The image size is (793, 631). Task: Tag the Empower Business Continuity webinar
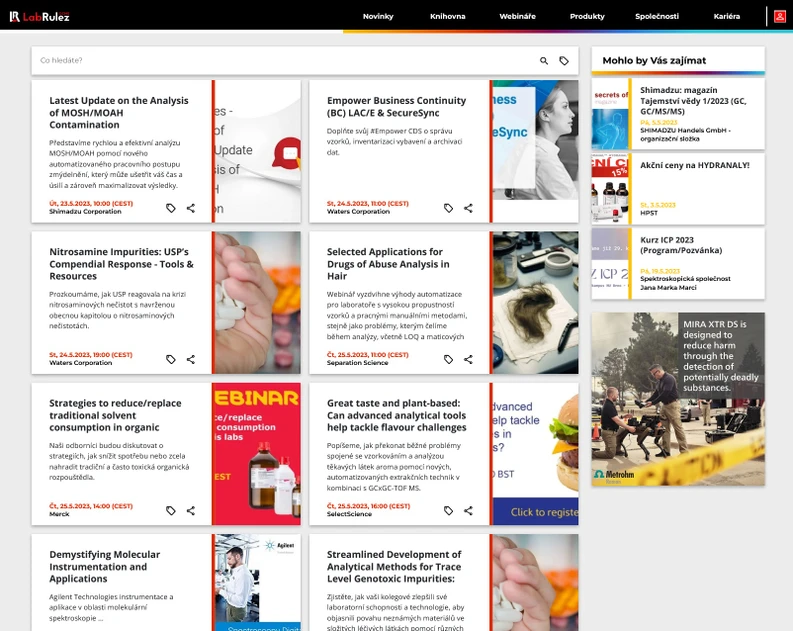pyautogui.click(x=449, y=208)
